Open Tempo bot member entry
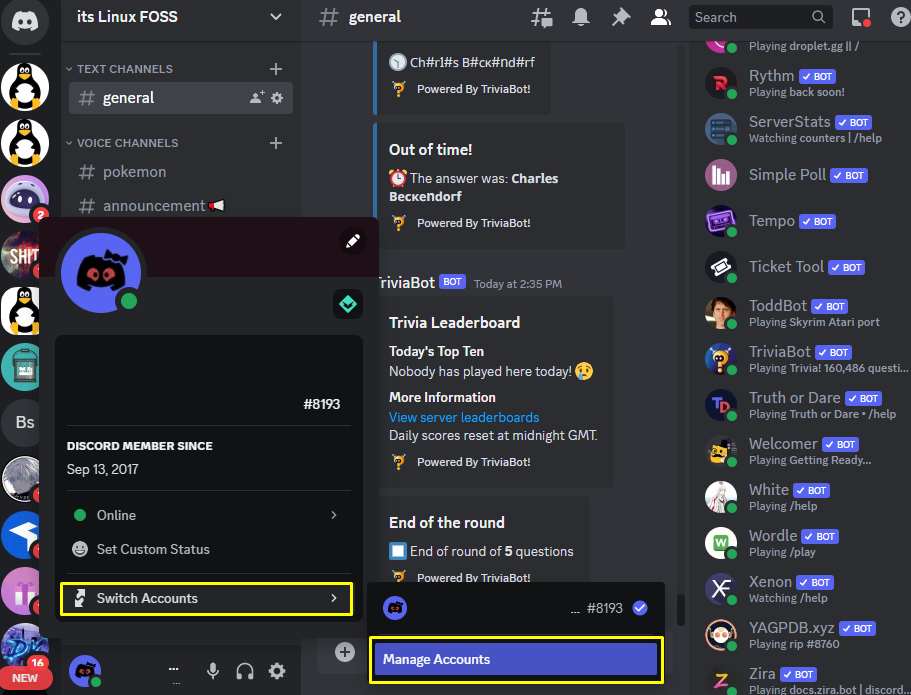Screen dimensions: 911x695 pyautogui.click(x=804, y=221)
